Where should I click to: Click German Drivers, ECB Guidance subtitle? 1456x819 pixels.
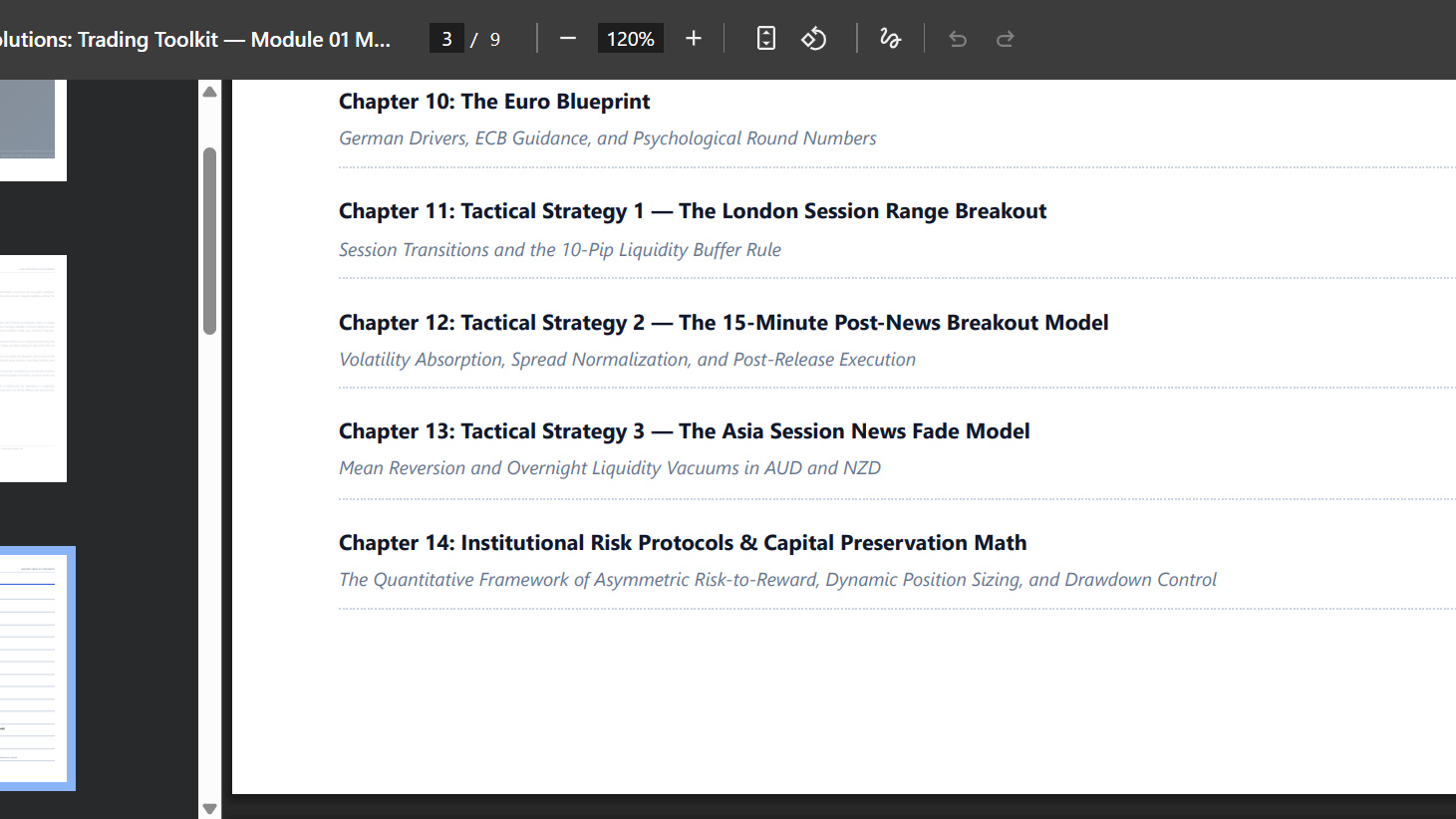[608, 138]
